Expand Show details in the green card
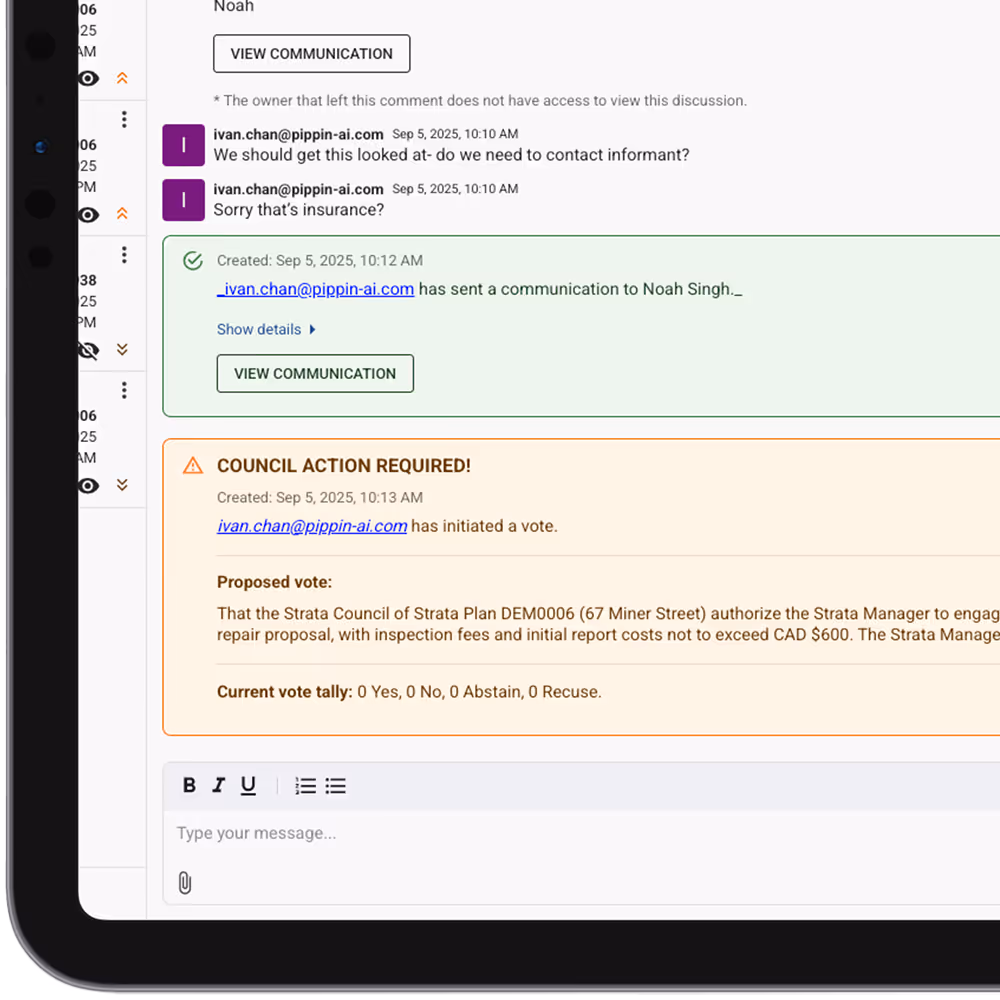1000x1000 pixels. 266,330
